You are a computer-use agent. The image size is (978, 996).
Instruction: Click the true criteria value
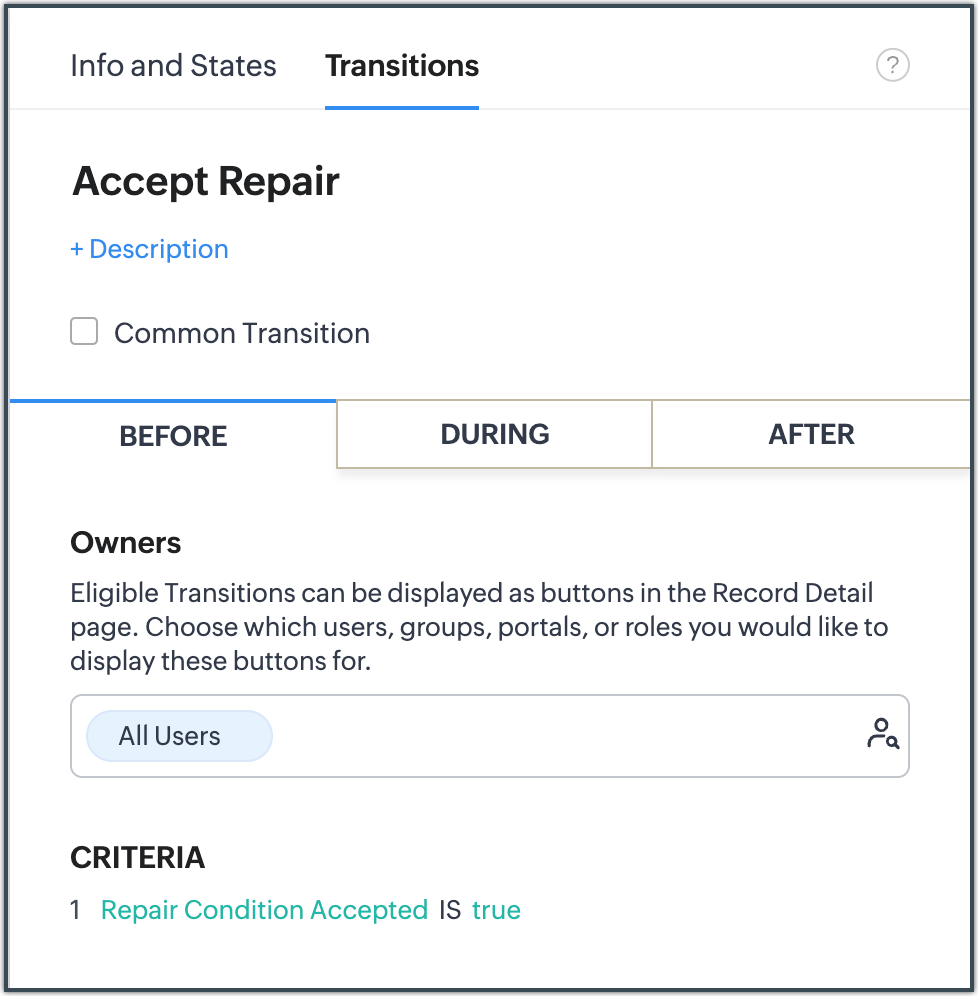point(496,910)
